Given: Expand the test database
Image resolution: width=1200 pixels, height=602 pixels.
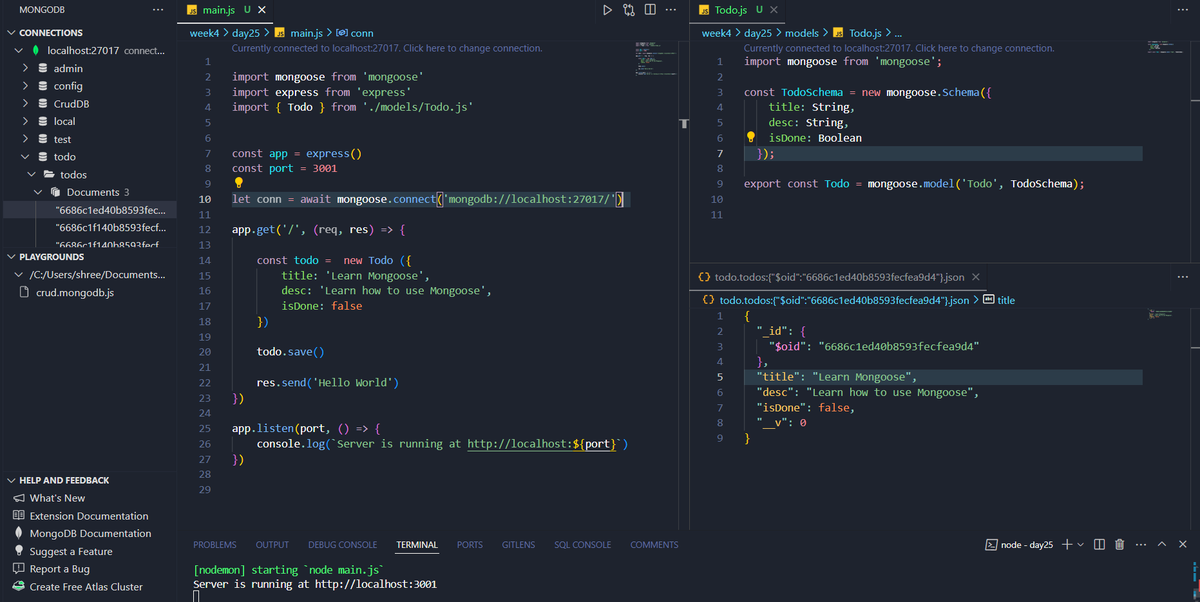Looking at the screenshot, I should coord(26,139).
